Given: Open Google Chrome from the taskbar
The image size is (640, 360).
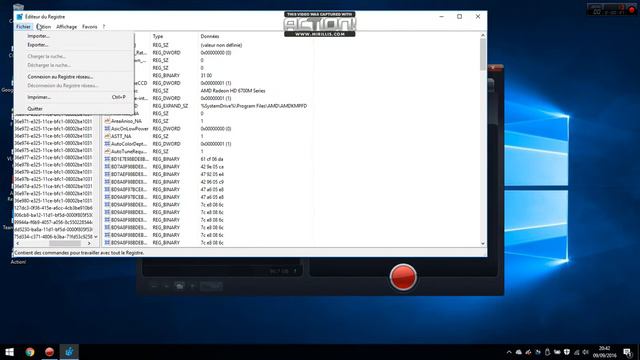Looking at the screenshot, I should coord(30,352).
